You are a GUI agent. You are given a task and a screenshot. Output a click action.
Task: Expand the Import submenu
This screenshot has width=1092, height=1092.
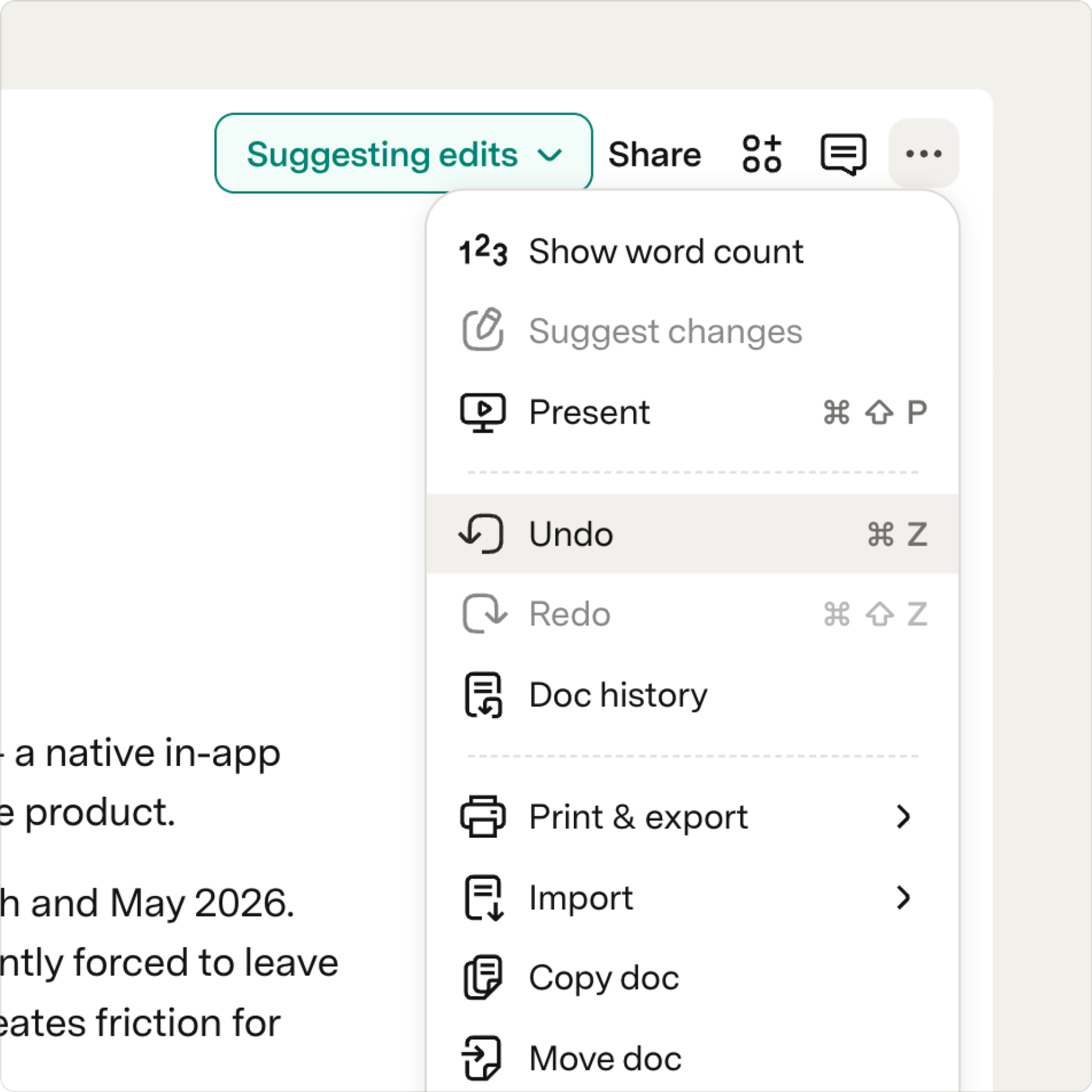pyautogui.click(x=692, y=898)
